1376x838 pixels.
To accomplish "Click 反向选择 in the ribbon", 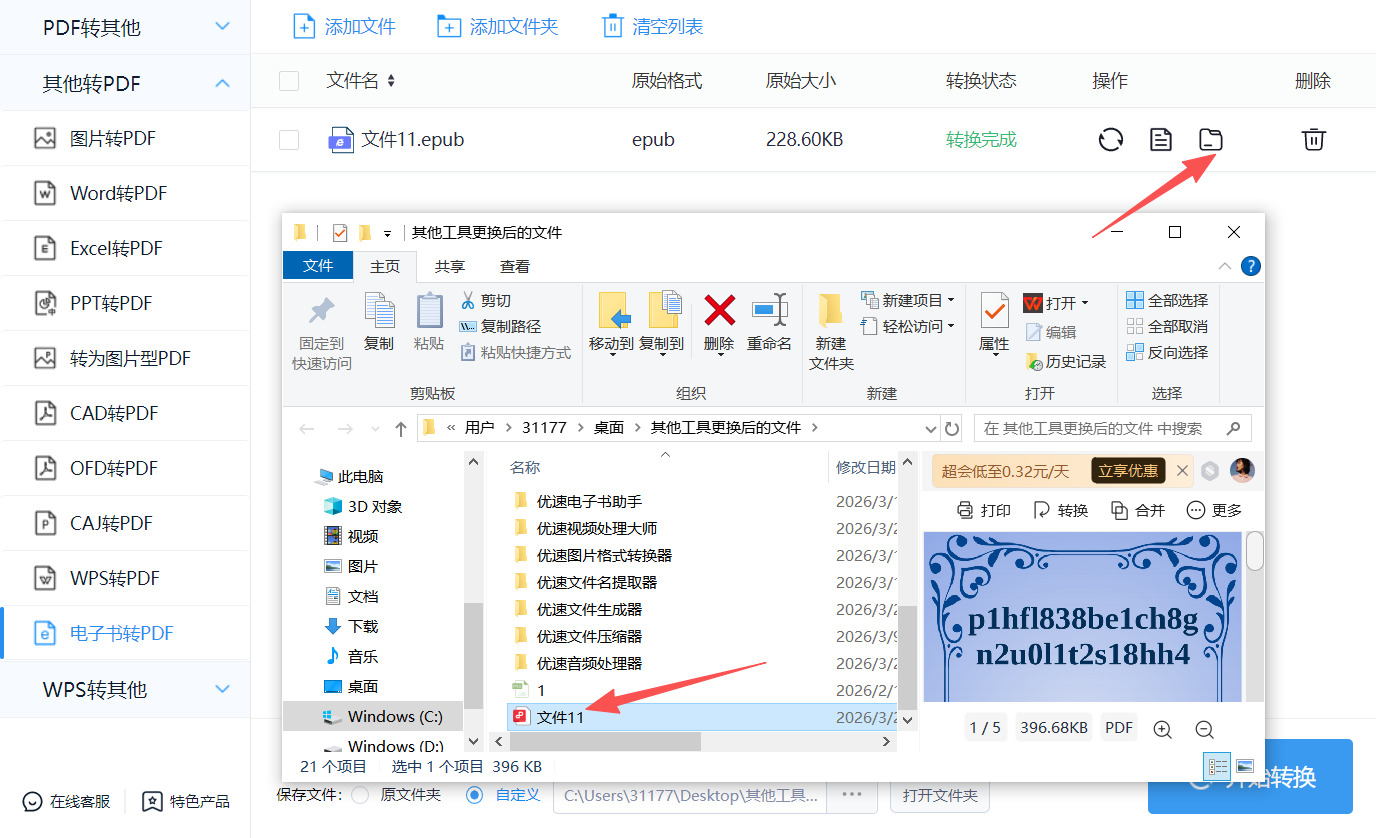I will tap(1167, 352).
